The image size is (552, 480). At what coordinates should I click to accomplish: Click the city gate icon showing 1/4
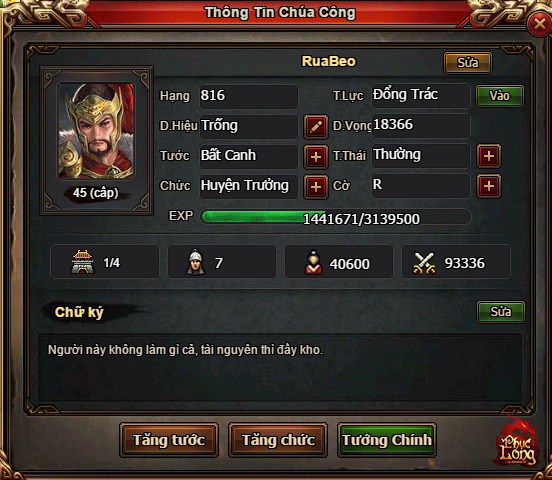pos(82,262)
